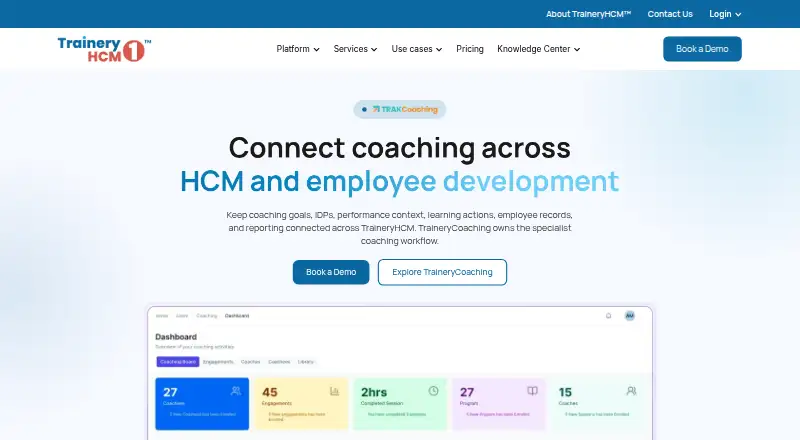Image resolution: width=800 pixels, height=440 pixels.
Task: Open the 45 Engagements summary card
Action: click(301, 404)
